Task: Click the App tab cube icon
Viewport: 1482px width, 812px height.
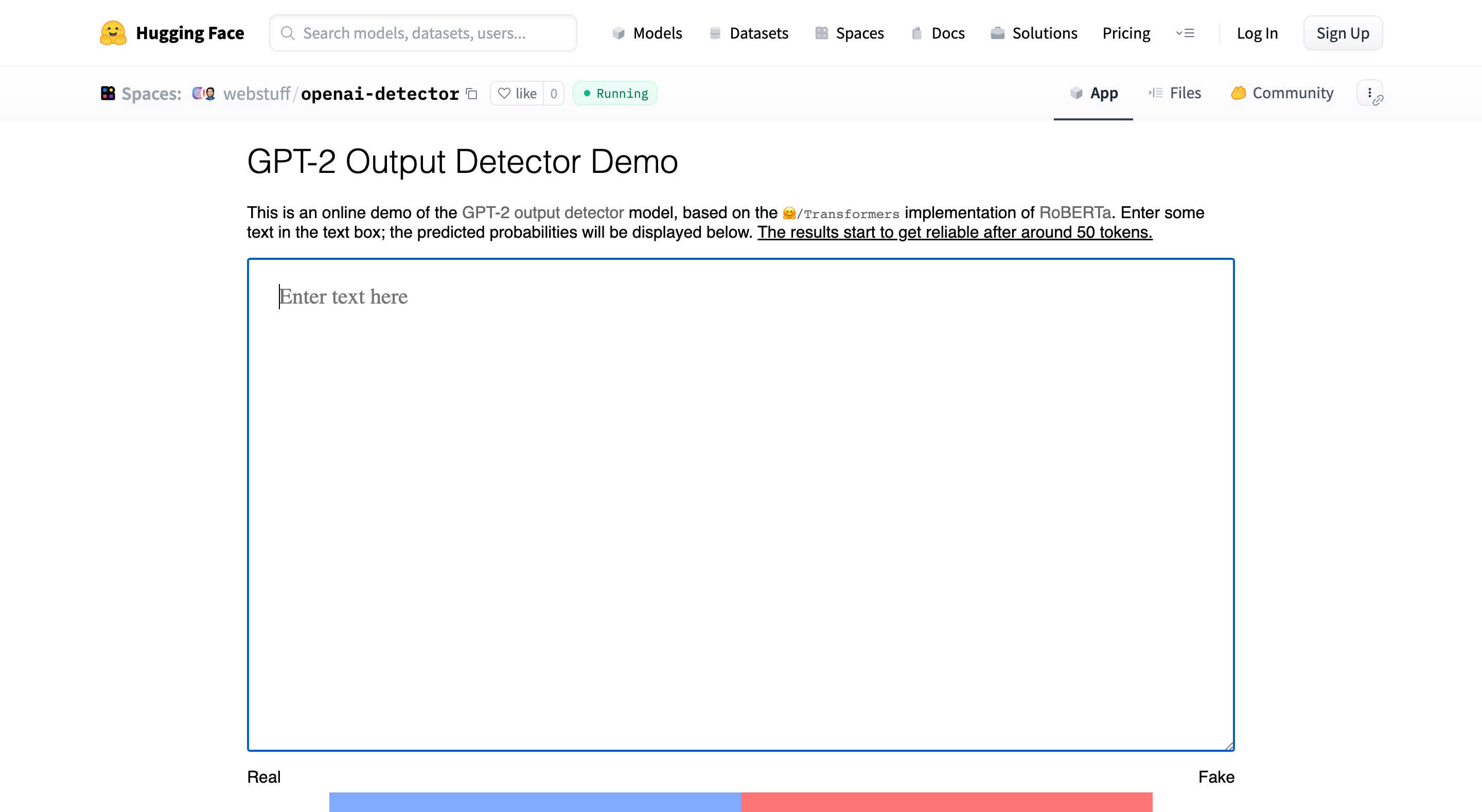Action: click(1077, 93)
